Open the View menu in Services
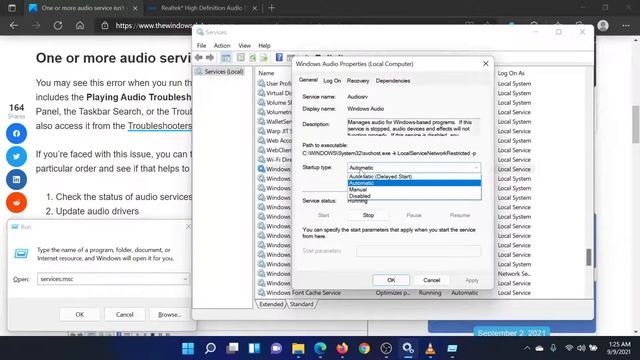 244,46
